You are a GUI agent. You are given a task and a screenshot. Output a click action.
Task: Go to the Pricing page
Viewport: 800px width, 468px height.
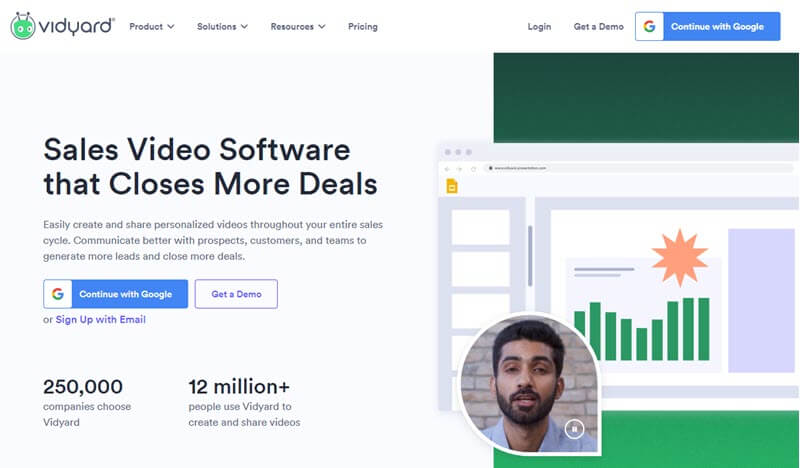(363, 27)
